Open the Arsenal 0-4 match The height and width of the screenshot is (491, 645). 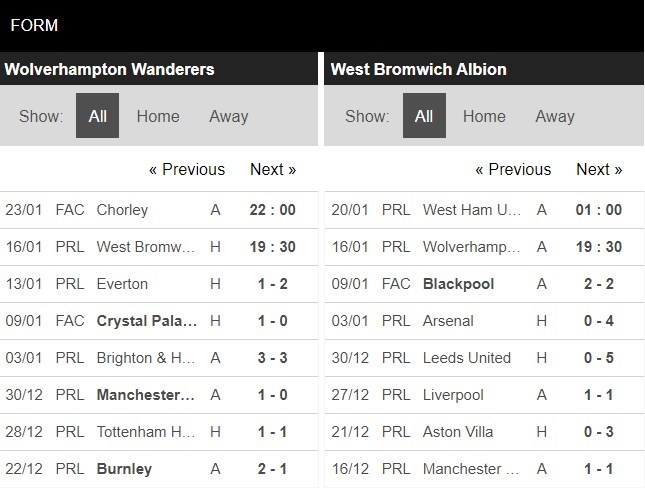[484, 321]
